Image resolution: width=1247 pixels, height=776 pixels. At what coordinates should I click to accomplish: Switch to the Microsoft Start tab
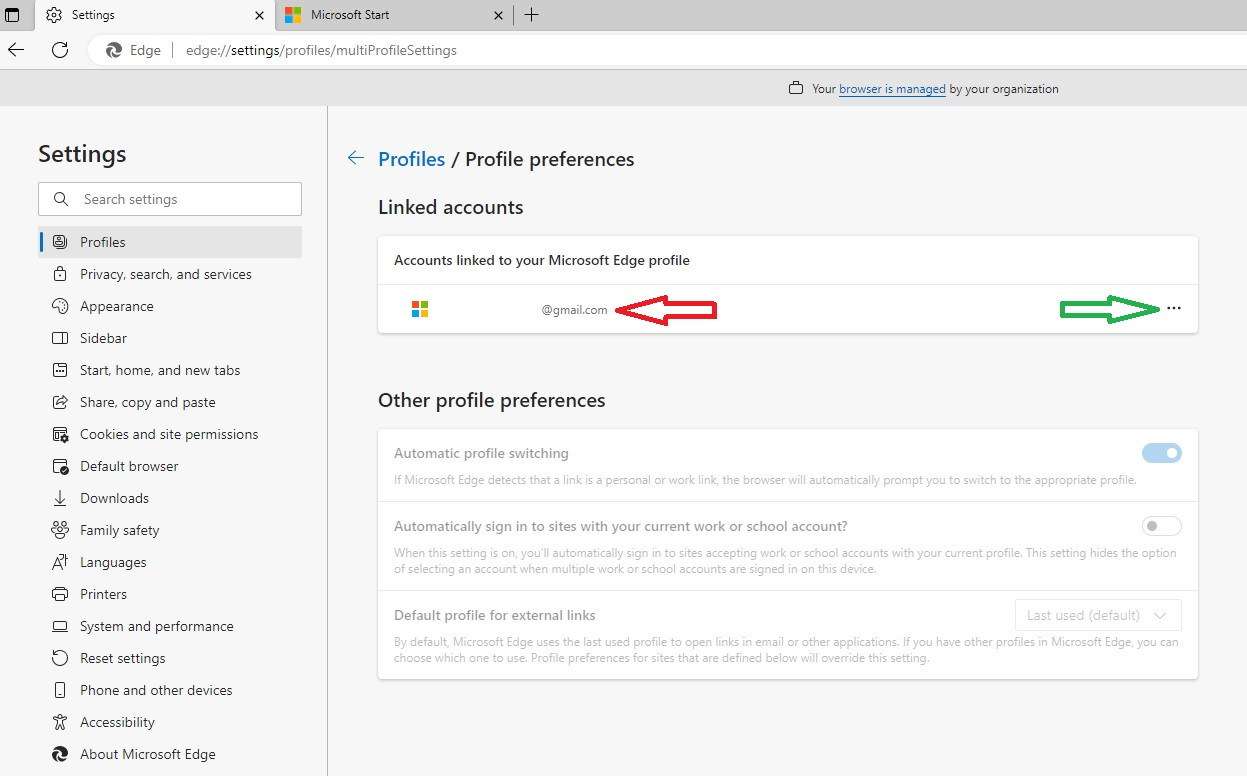[395, 15]
